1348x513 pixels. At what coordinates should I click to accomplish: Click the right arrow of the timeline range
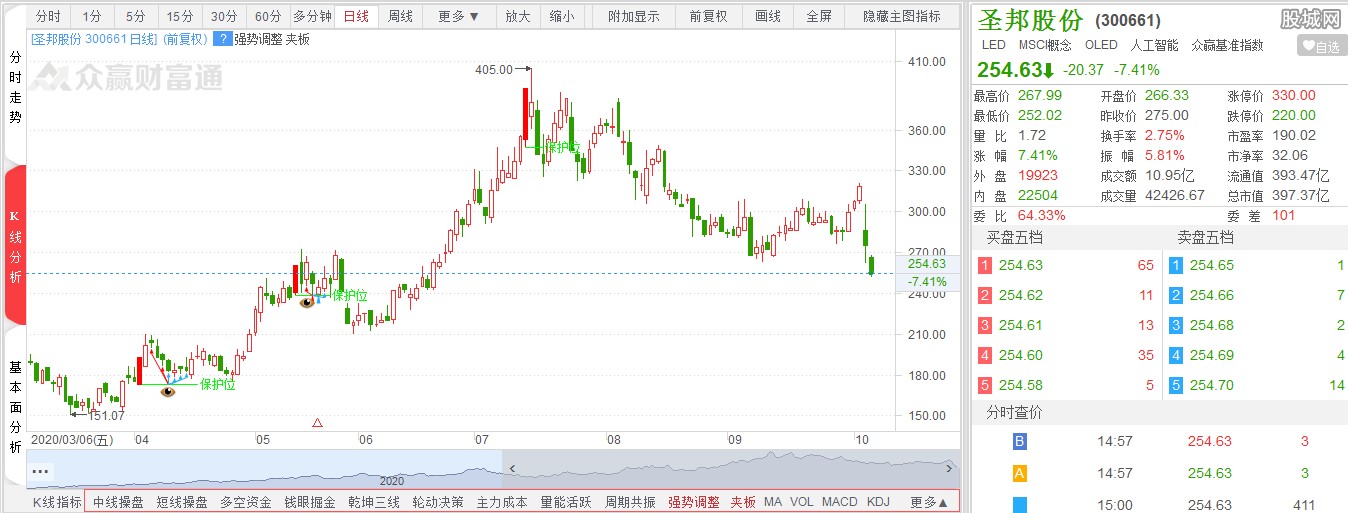tap(950, 468)
